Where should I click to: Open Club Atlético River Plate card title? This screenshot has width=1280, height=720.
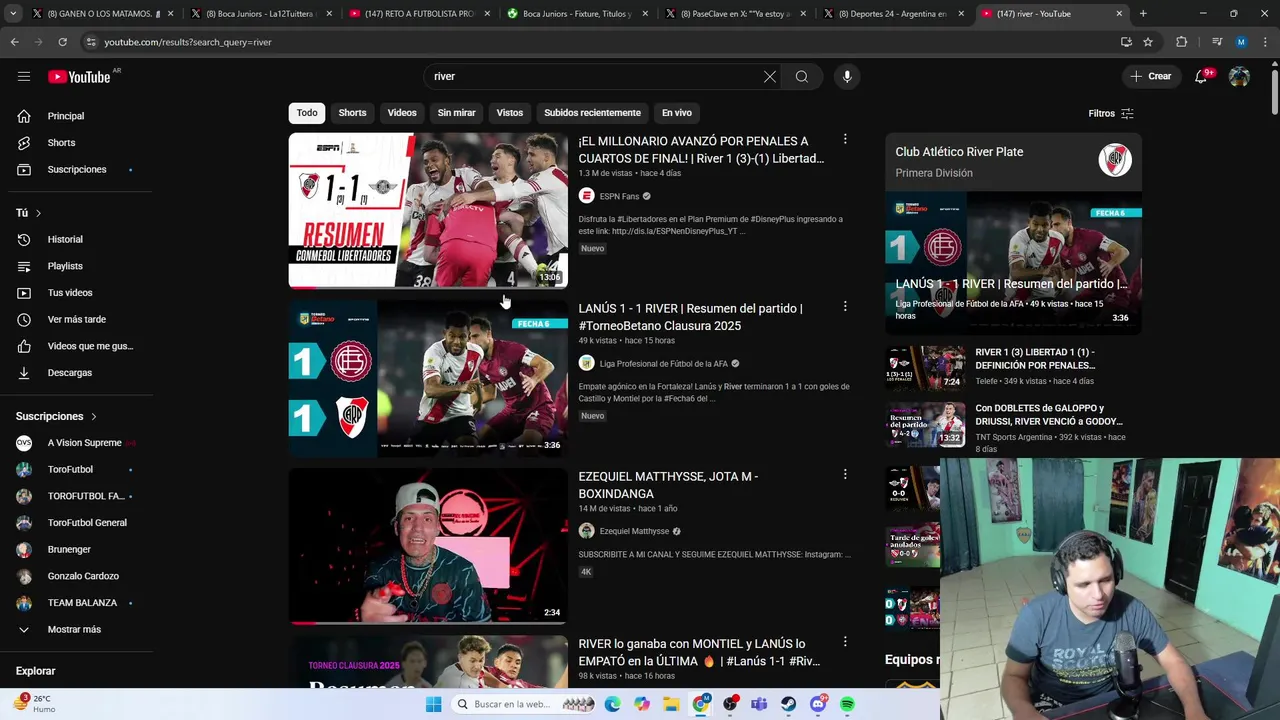pyautogui.click(x=959, y=152)
